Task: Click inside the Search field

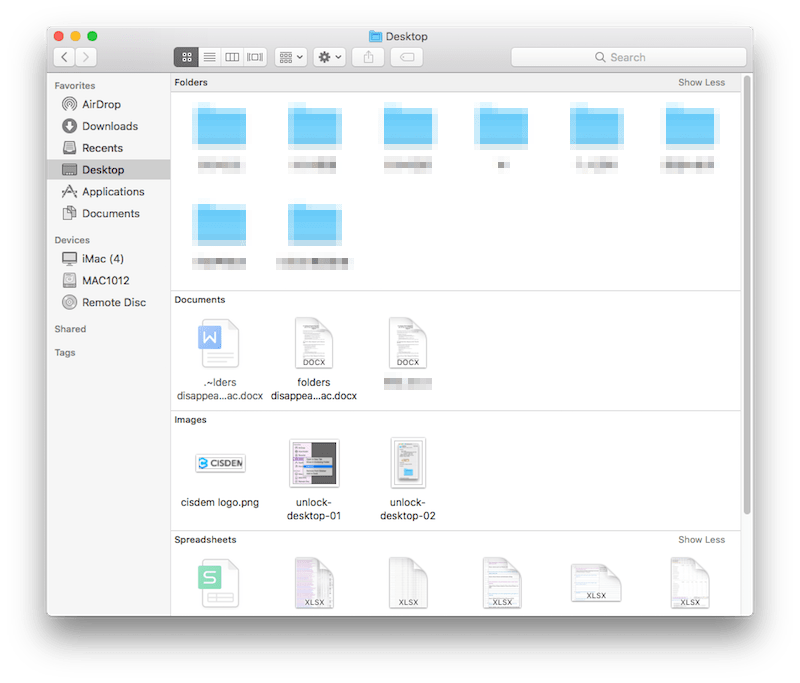Action: tap(630, 57)
